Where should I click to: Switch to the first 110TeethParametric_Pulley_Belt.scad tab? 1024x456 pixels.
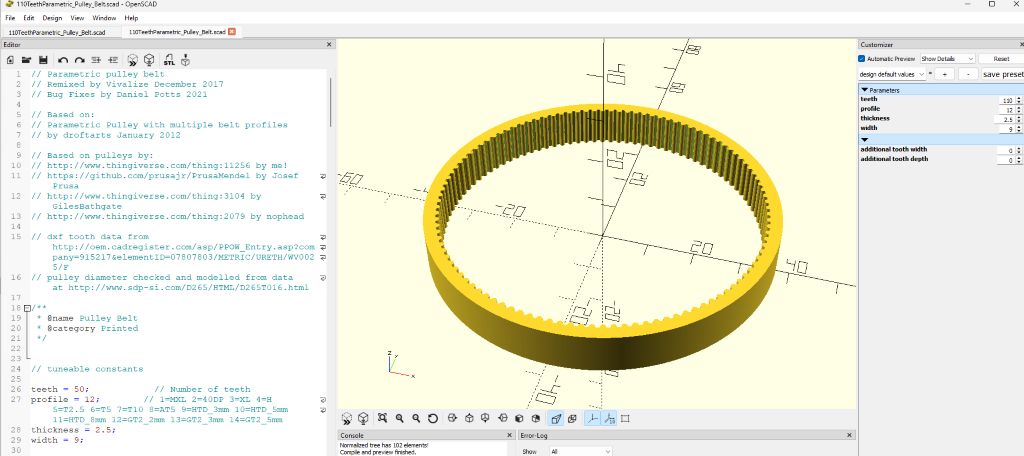click(x=57, y=31)
